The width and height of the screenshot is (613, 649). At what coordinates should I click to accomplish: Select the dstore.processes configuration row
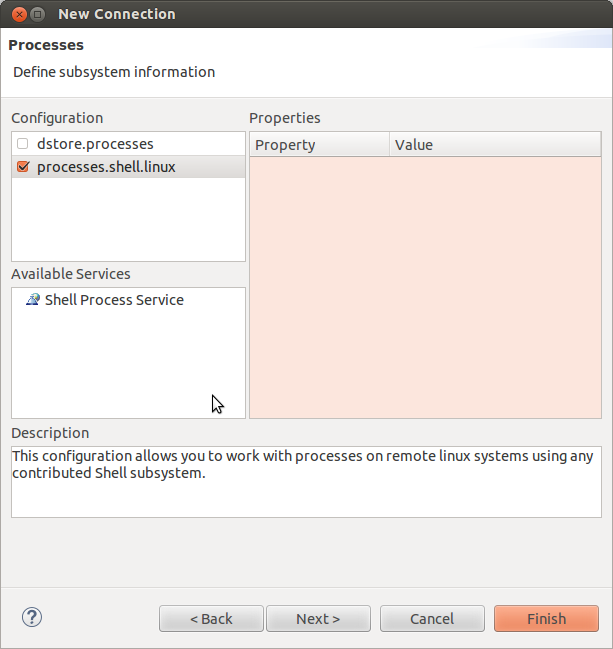tap(95, 144)
